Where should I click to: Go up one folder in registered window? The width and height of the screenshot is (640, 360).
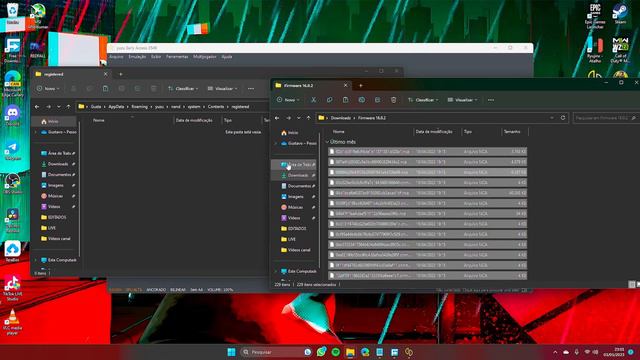click(68, 107)
